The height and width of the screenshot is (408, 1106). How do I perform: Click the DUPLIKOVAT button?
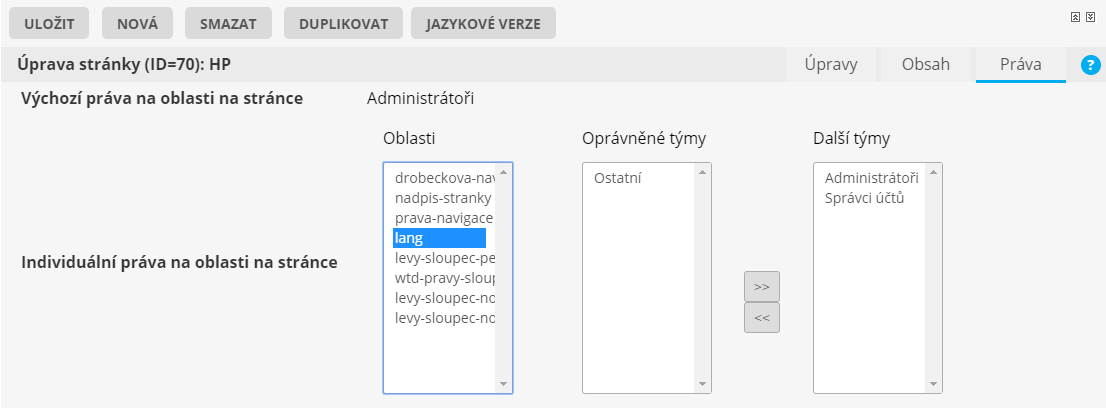343,24
